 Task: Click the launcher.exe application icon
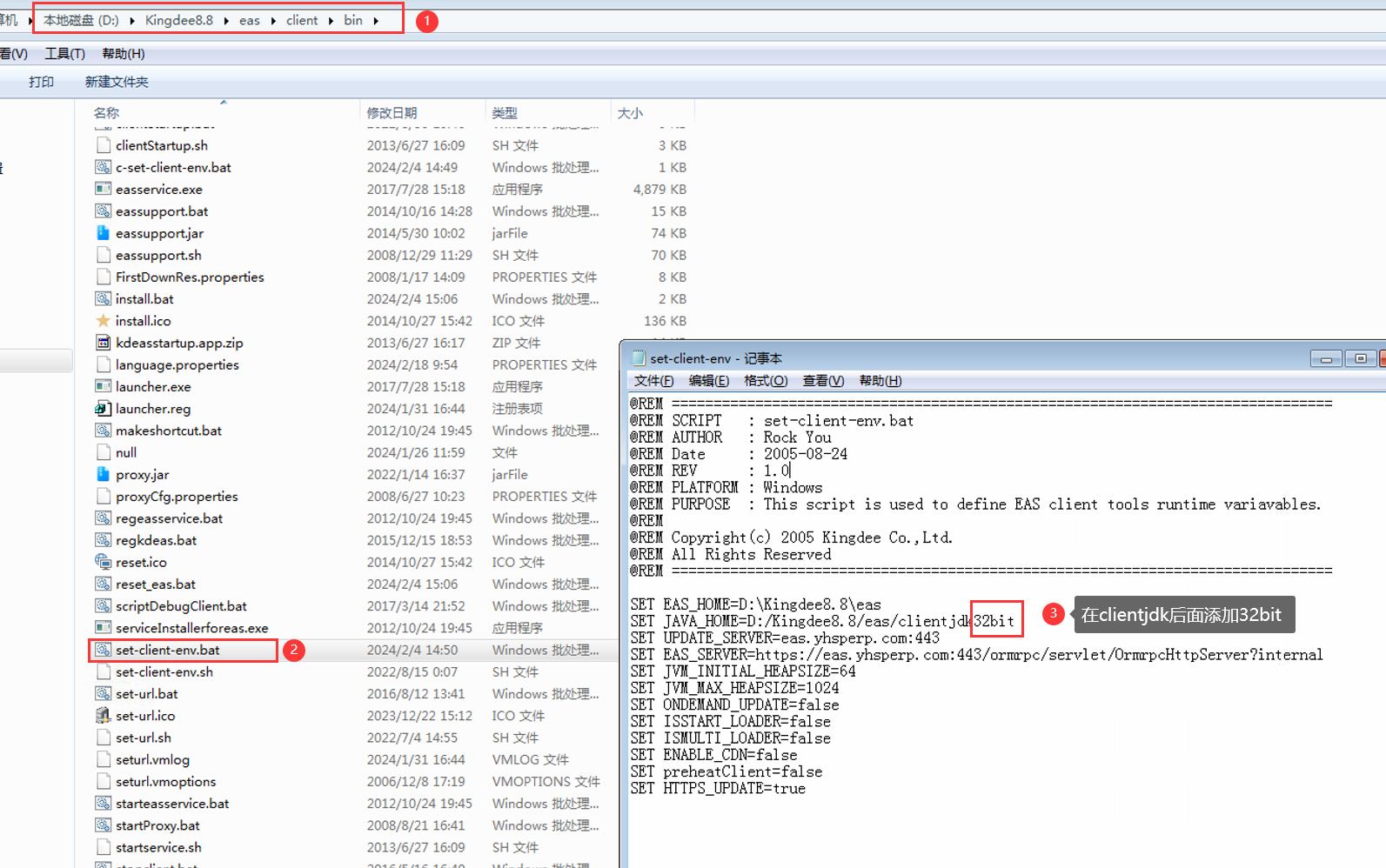(104, 386)
